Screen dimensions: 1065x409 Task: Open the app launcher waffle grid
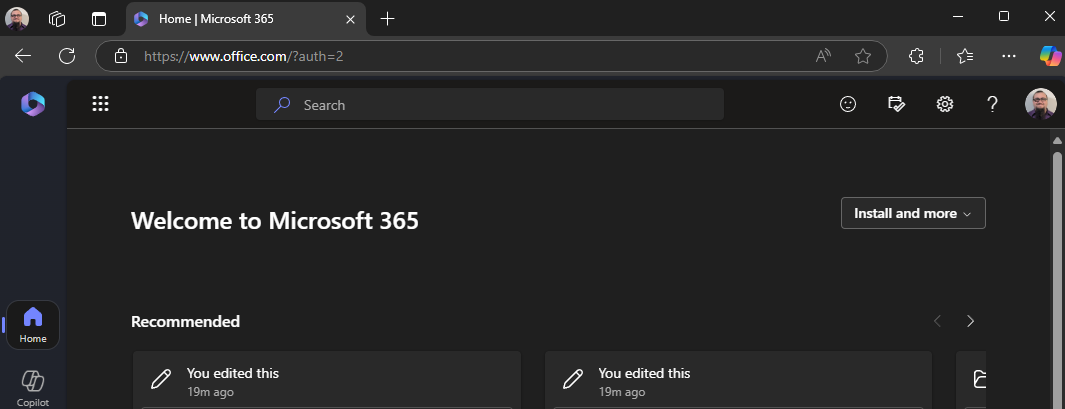point(100,104)
